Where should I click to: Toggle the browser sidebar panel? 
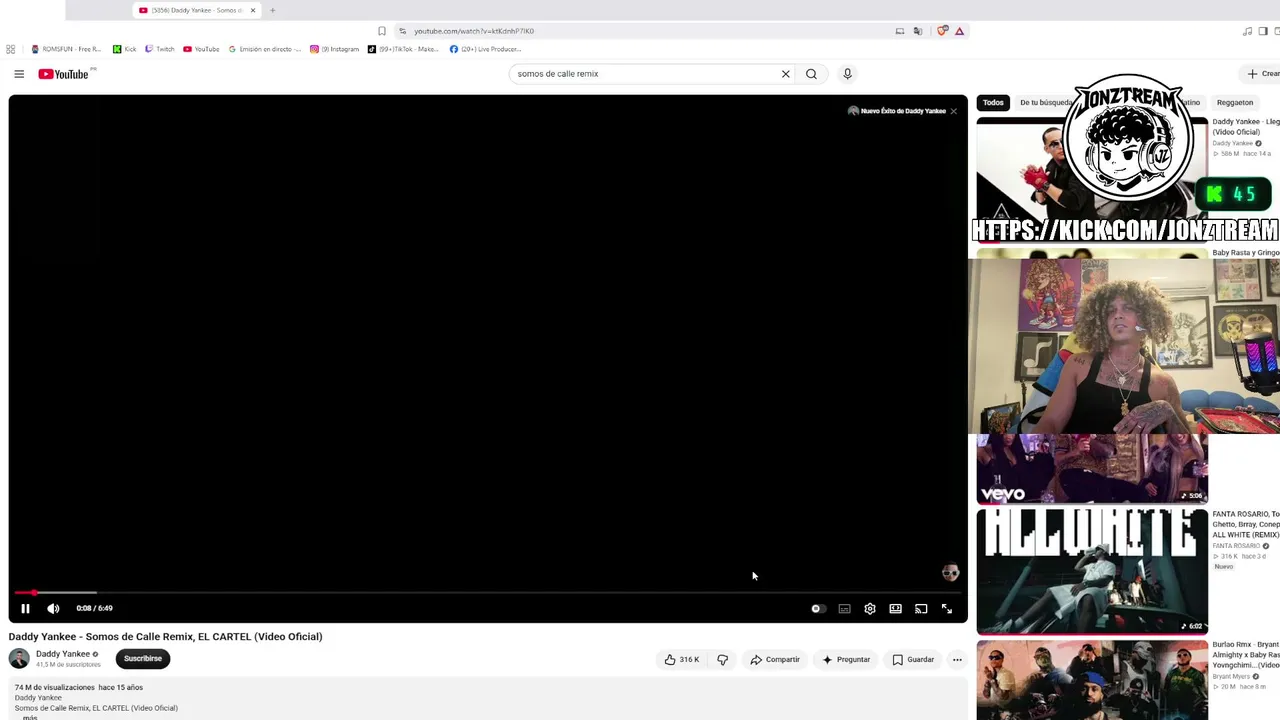[x=1263, y=31]
